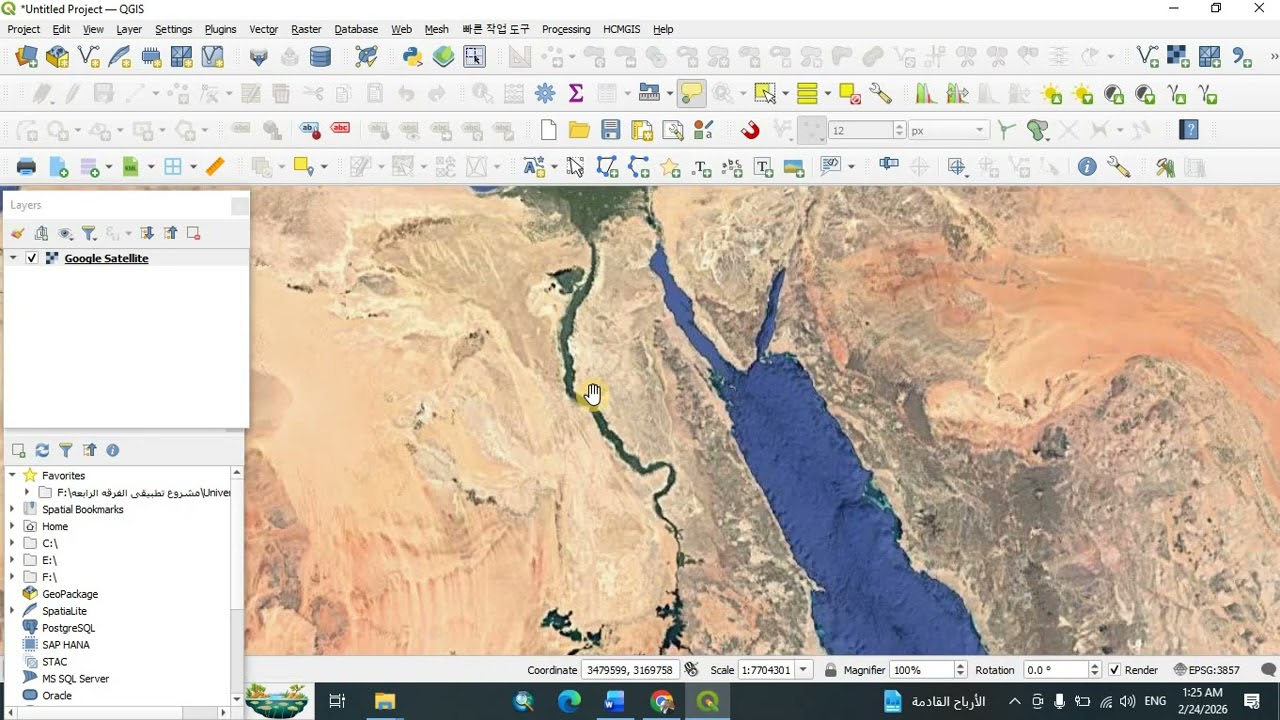Add a picture annotation tool
Image resolution: width=1280 pixels, height=720 pixels.
794,167
